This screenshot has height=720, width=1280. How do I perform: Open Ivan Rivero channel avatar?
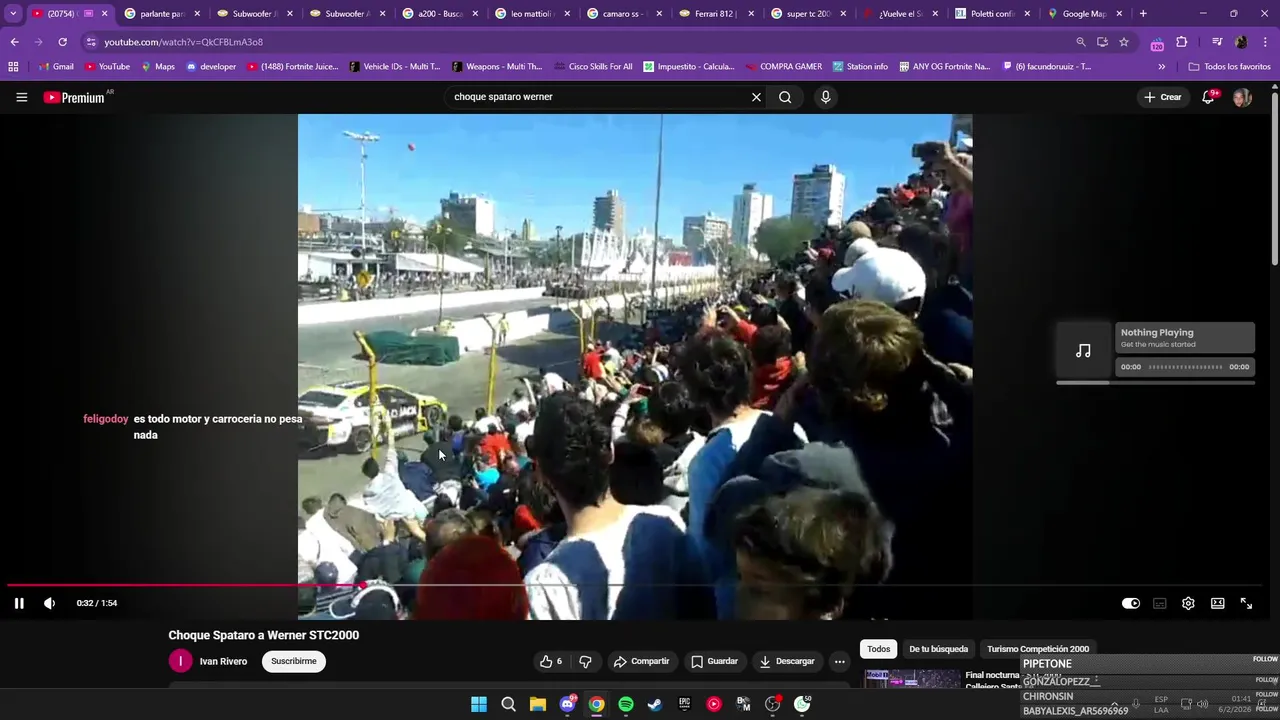(x=180, y=661)
